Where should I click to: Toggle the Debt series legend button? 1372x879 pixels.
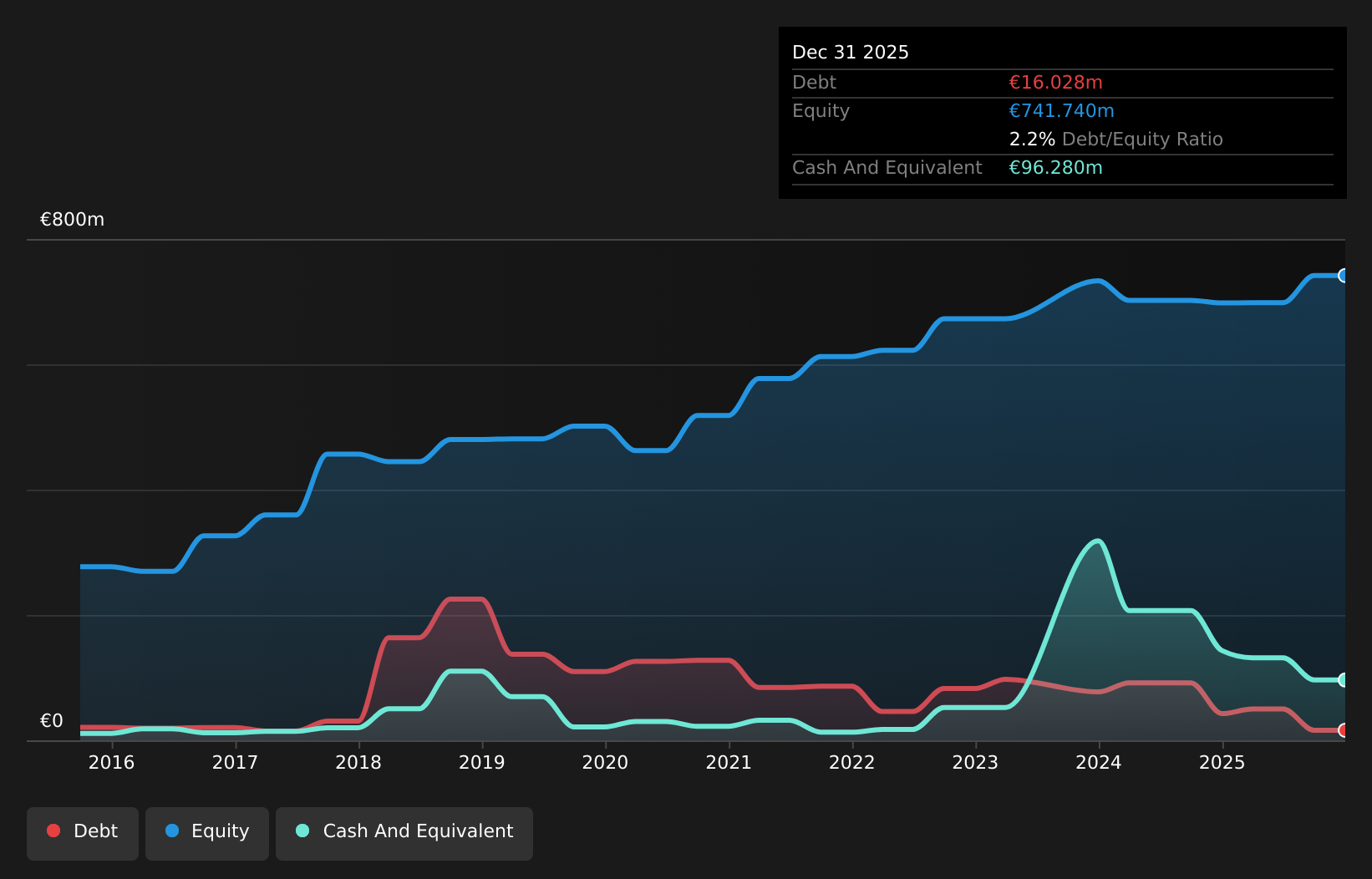[83, 833]
